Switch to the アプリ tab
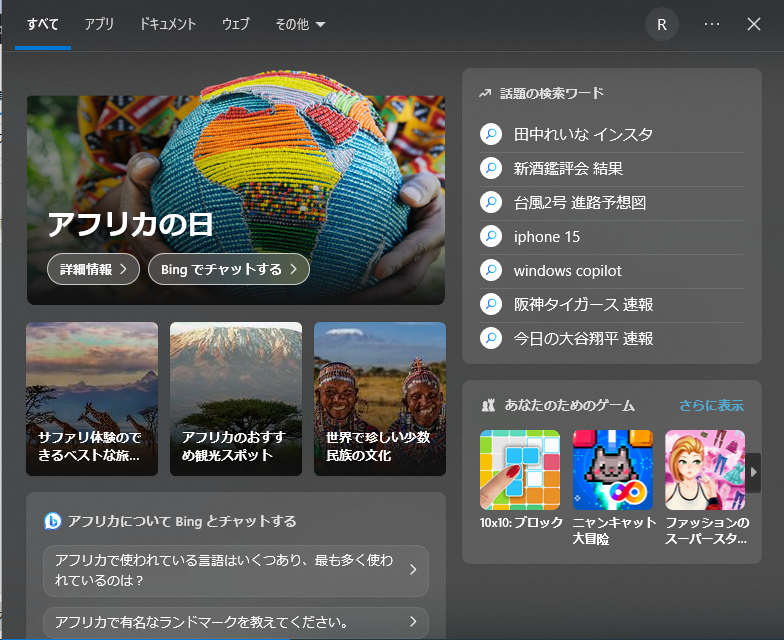The image size is (784, 640). coord(99,24)
